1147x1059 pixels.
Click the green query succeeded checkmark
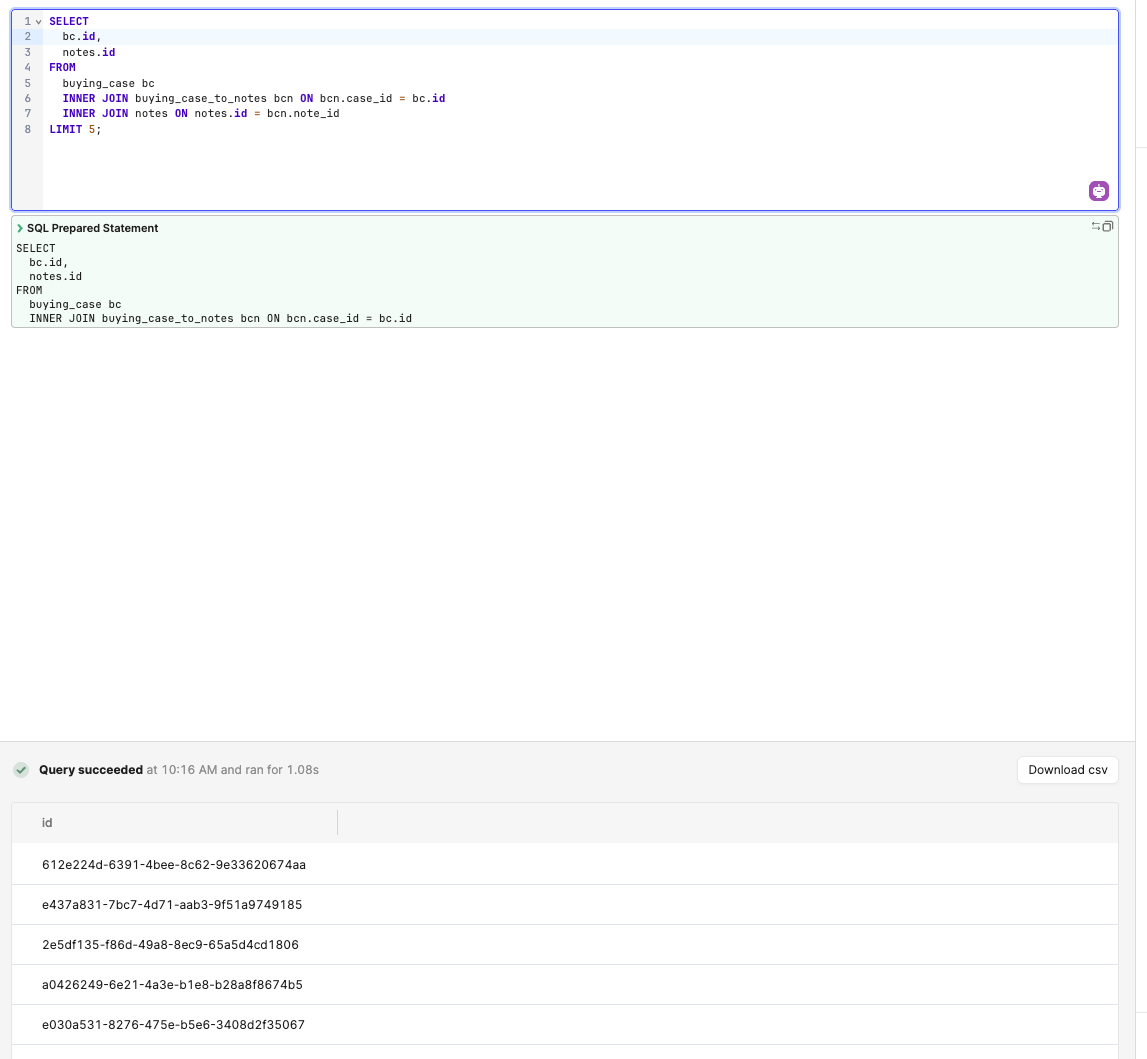pyautogui.click(x=20, y=770)
